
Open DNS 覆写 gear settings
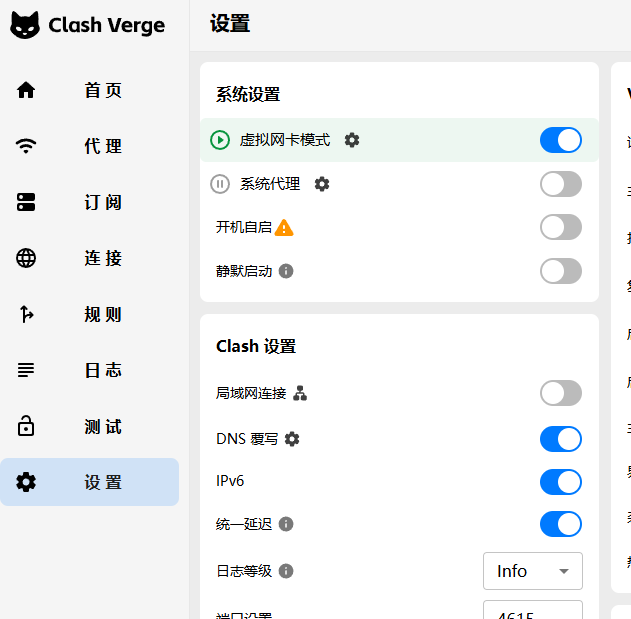(x=292, y=439)
